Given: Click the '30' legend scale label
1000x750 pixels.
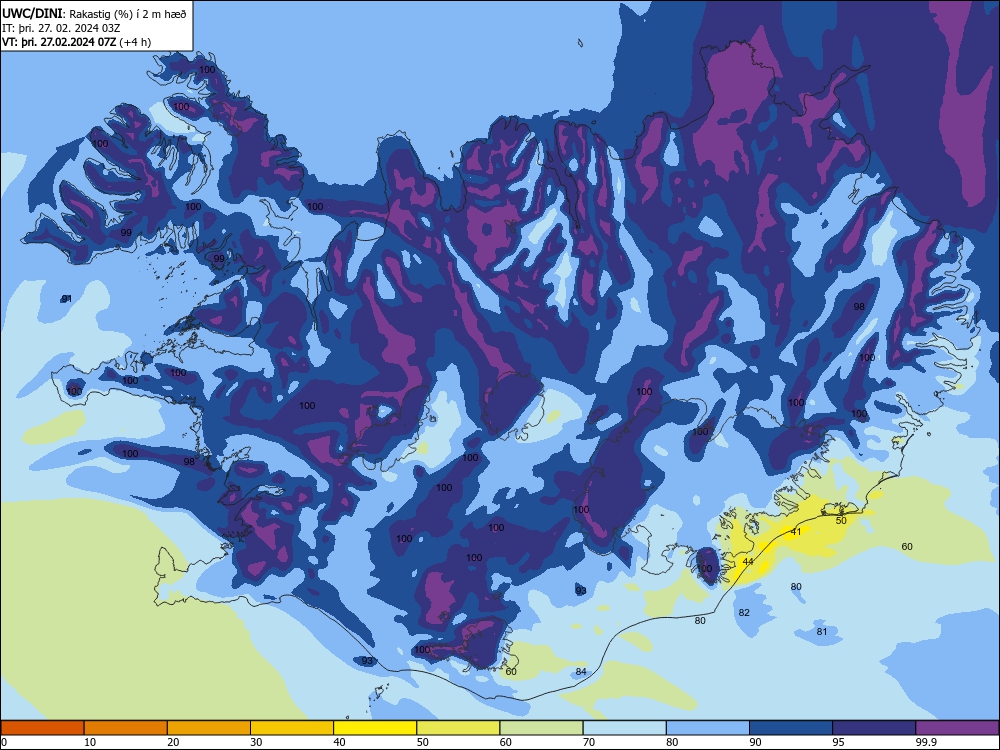Looking at the screenshot, I should click(x=256, y=742).
